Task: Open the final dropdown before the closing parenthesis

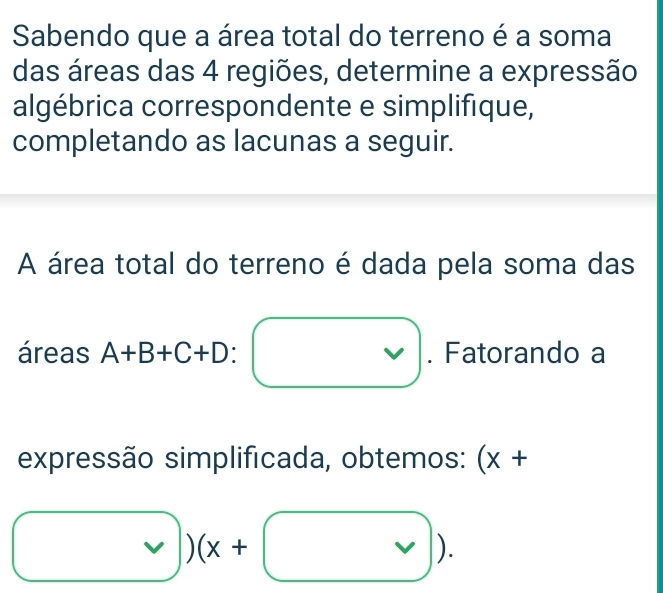Action: (x=348, y=545)
